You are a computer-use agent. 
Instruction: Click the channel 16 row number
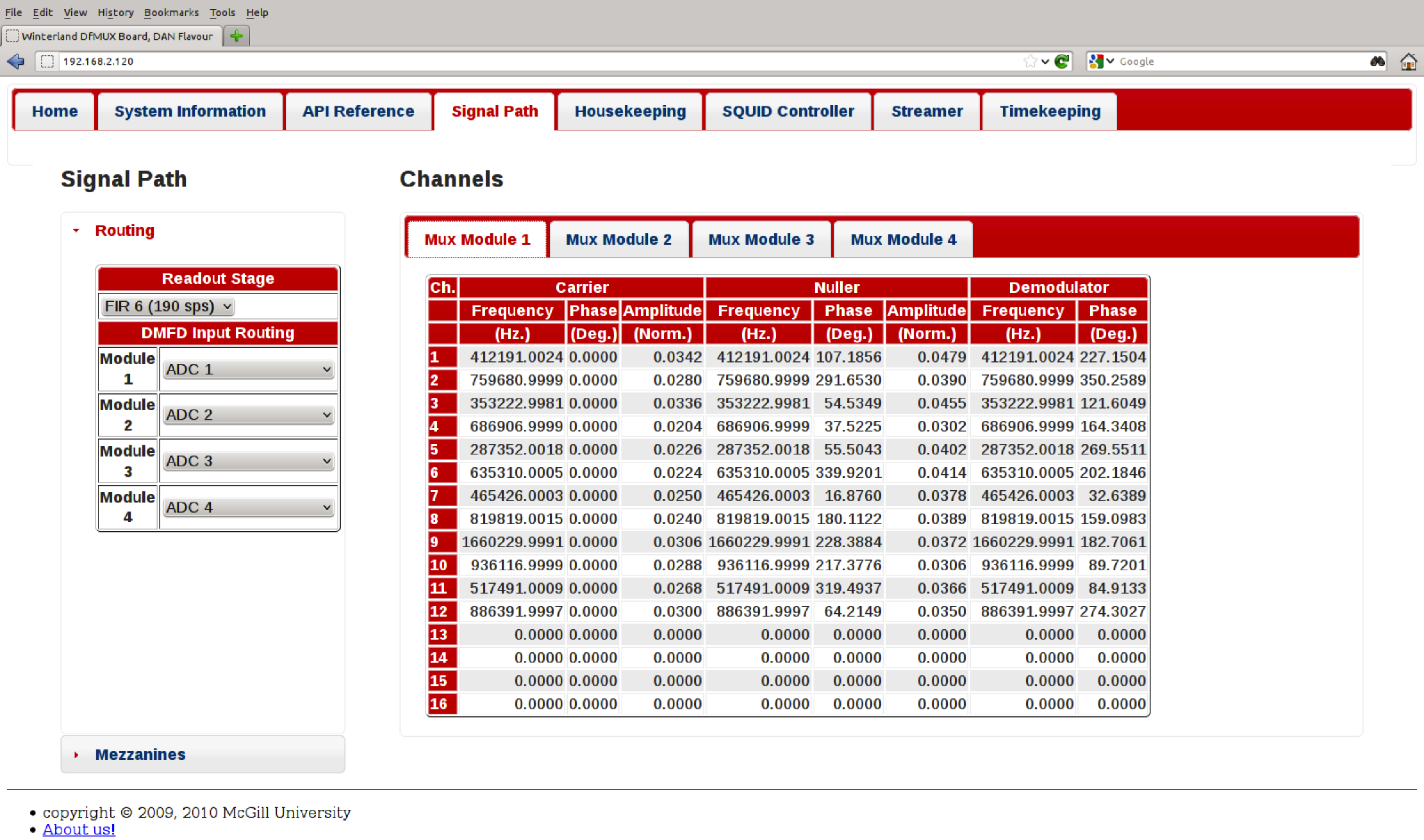[442, 704]
